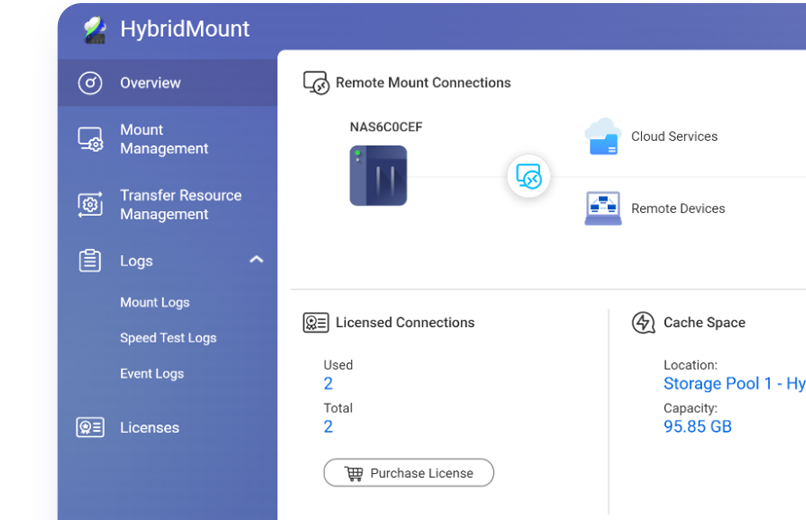Open Mount Logs

[155, 302]
